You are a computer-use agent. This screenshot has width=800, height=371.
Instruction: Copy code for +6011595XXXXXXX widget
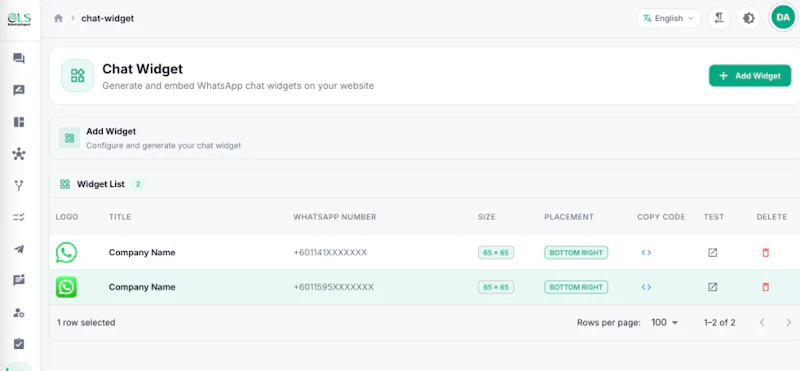pyautogui.click(x=646, y=287)
